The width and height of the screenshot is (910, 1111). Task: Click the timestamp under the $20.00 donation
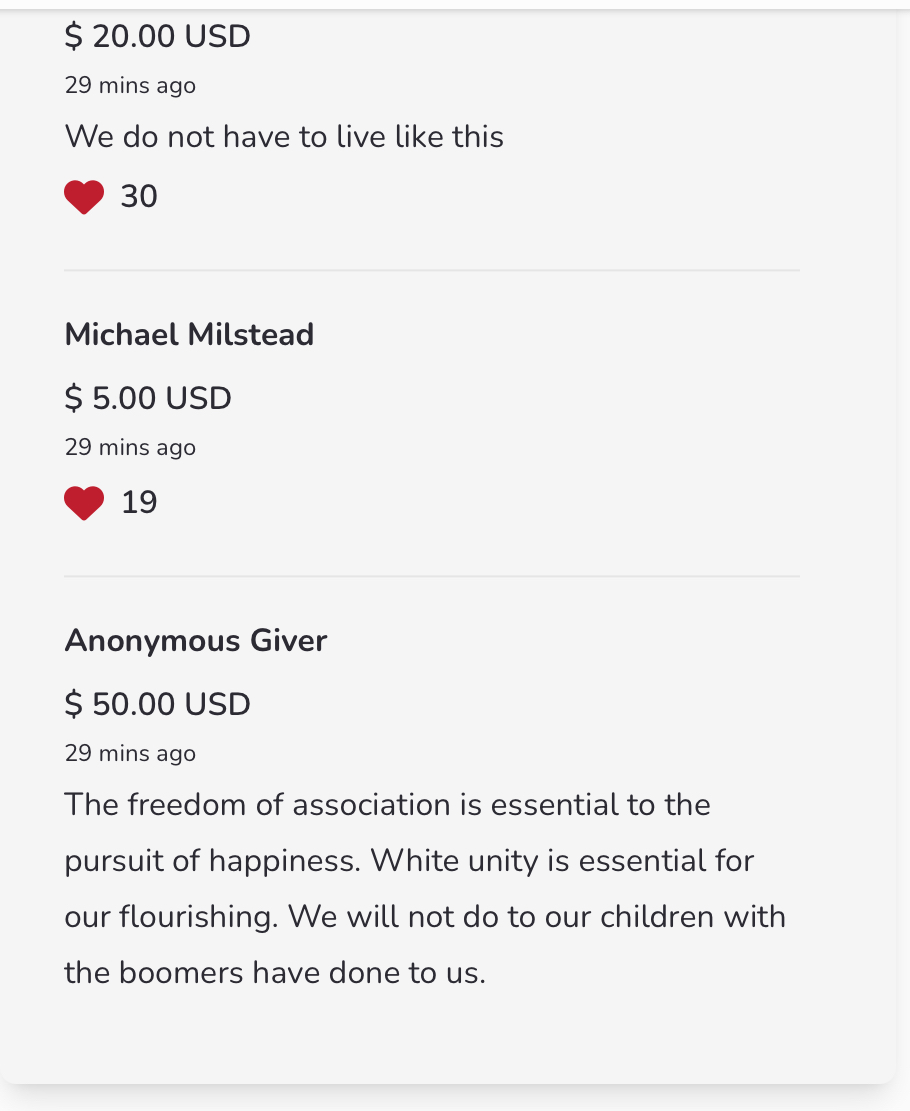click(130, 86)
